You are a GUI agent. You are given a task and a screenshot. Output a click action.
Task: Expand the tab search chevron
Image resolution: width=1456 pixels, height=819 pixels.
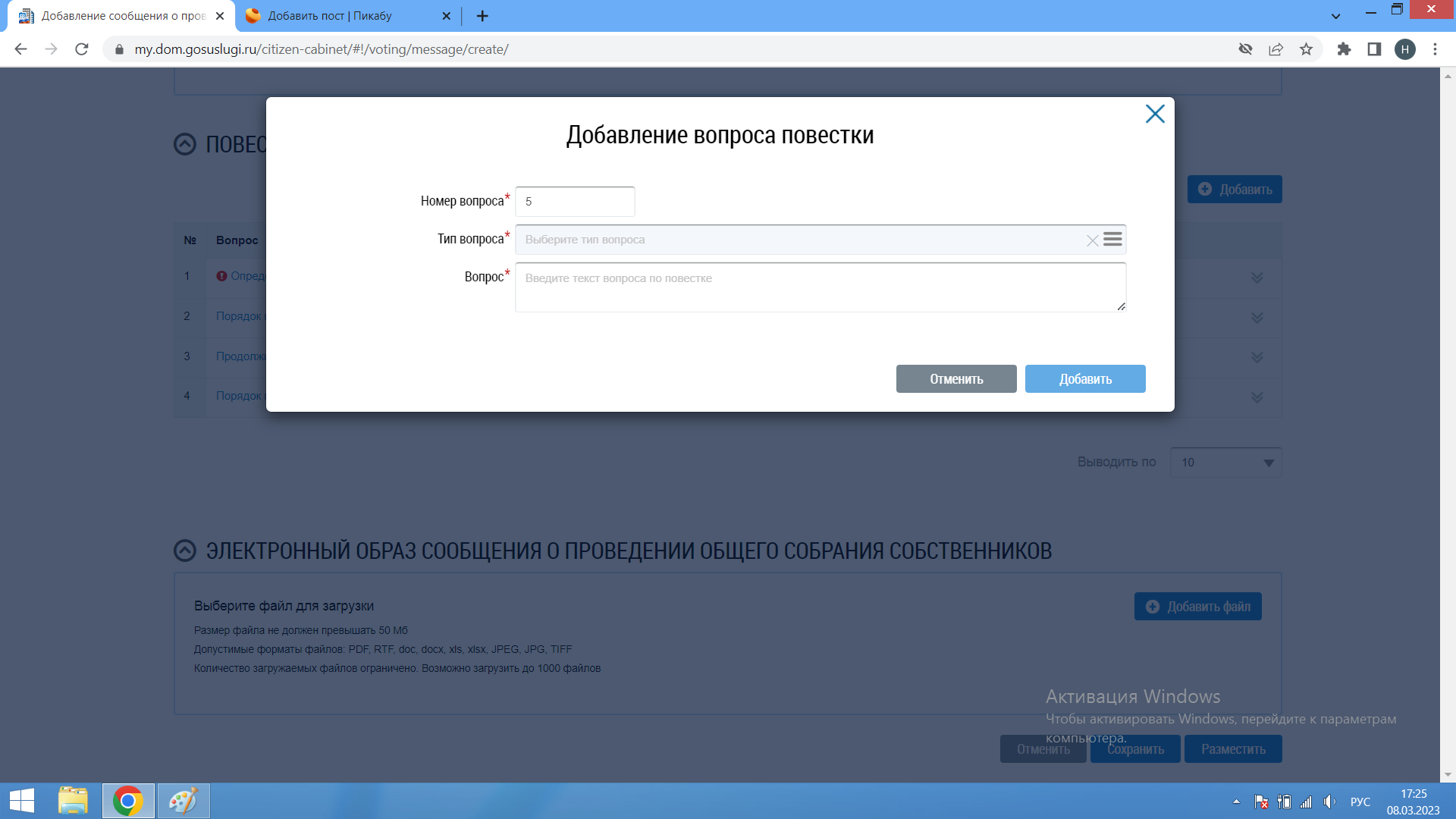(1335, 16)
